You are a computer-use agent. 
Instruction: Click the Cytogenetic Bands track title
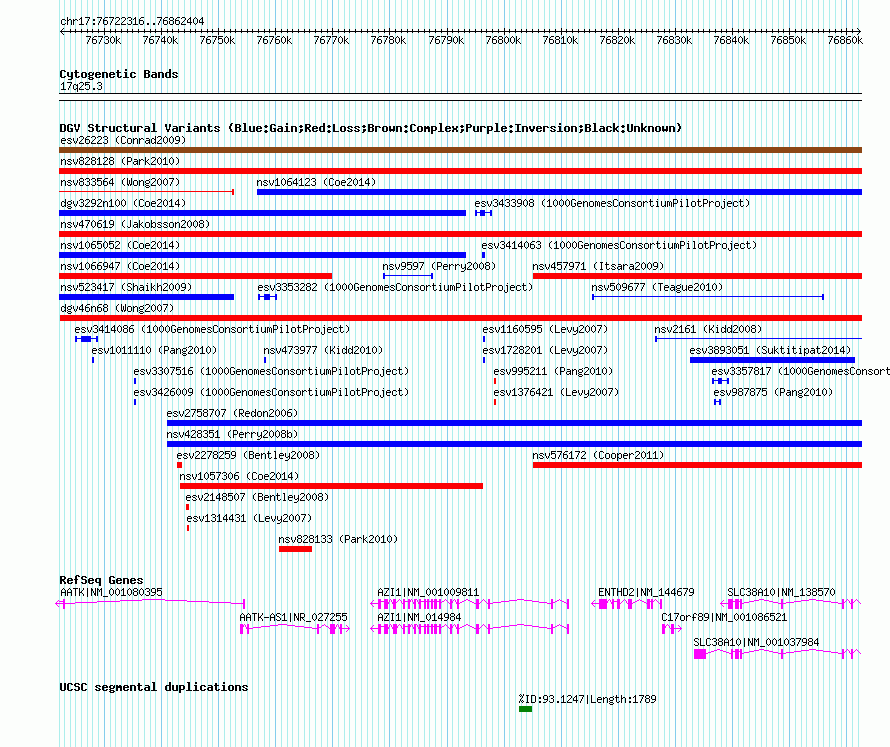coord(119,74)
